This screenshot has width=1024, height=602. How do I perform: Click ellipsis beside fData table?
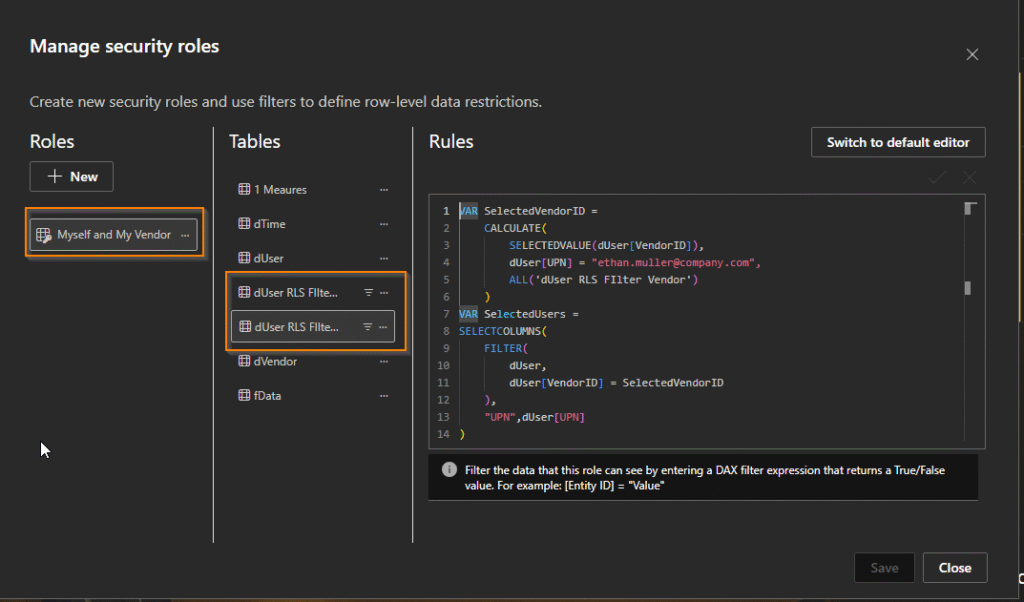coord(383,396)
